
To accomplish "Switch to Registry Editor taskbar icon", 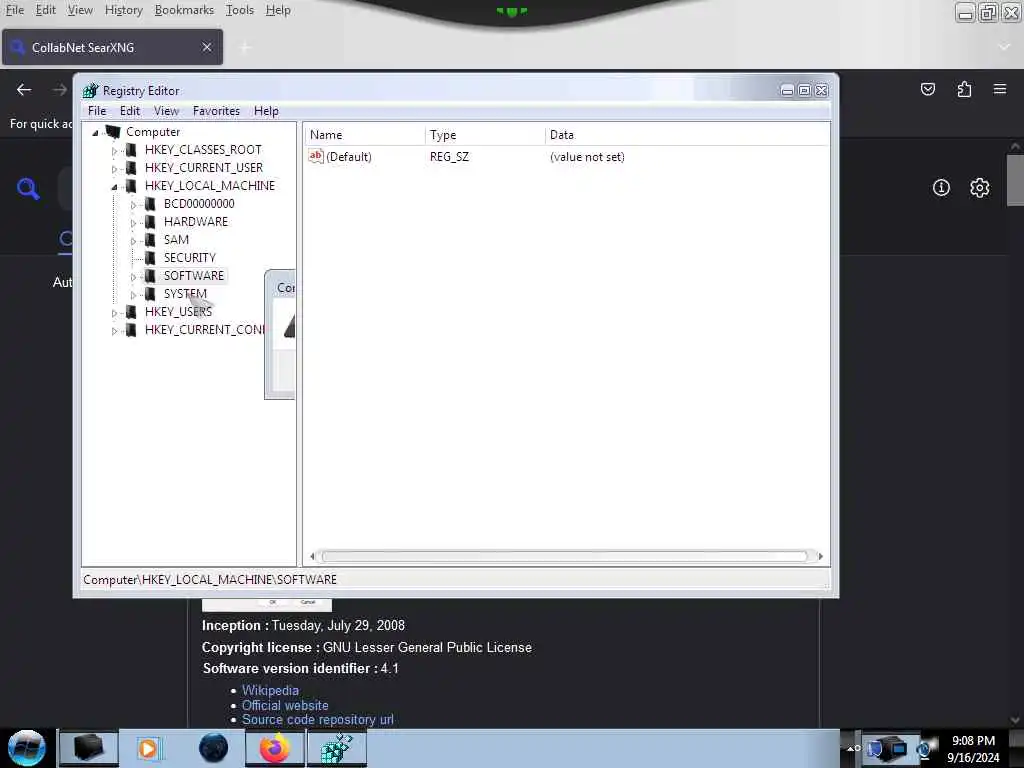I will coord(336,748).
